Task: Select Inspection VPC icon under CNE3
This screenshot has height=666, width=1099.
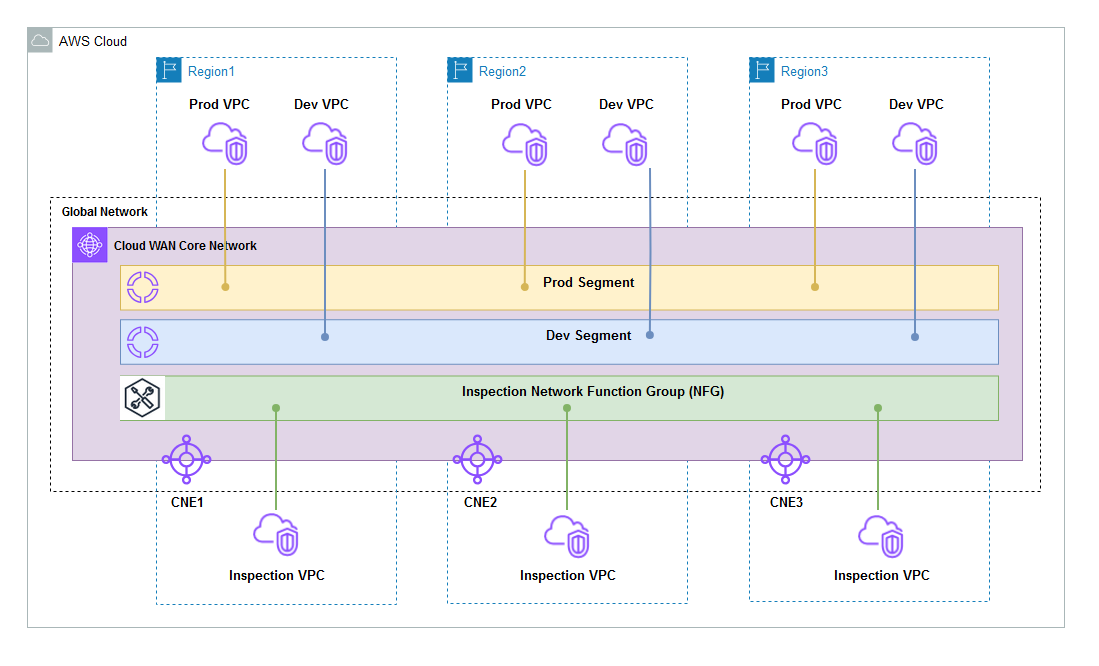Action: 881,536
